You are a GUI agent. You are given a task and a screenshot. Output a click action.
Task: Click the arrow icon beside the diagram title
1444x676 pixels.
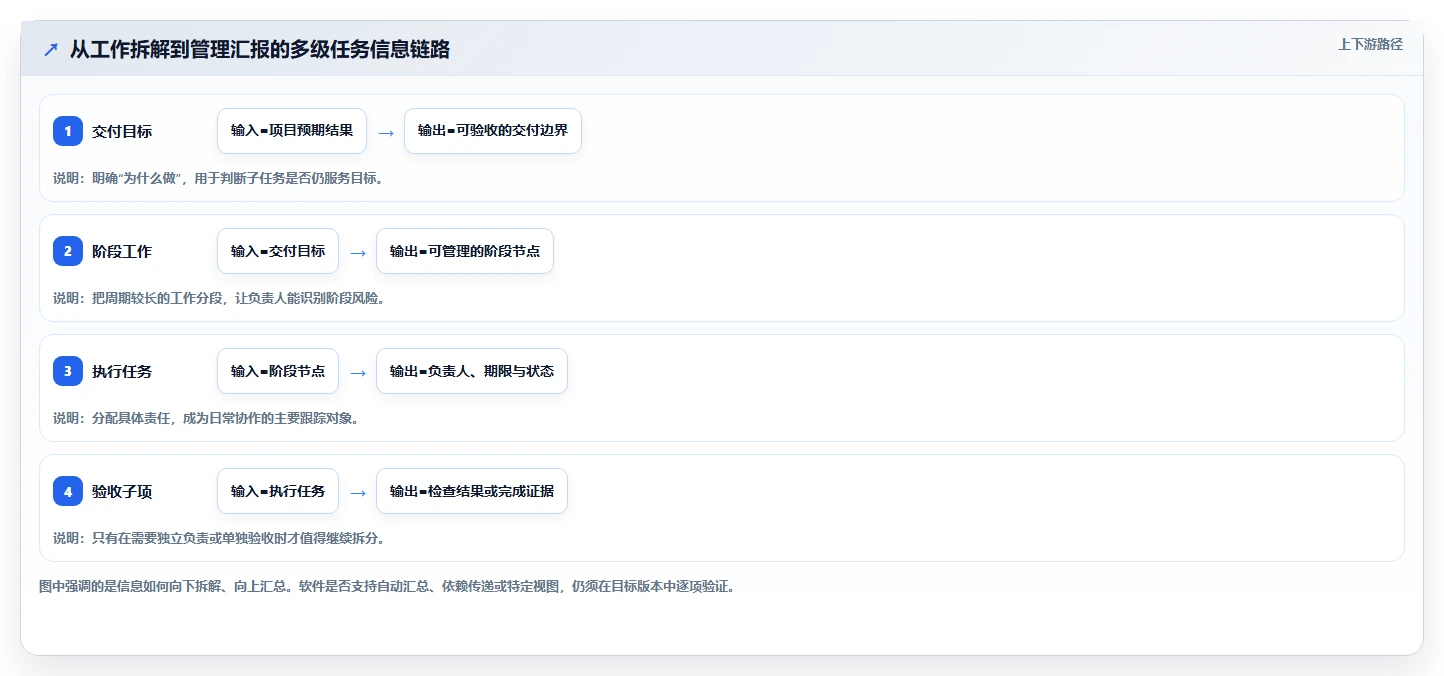point(50,49)
